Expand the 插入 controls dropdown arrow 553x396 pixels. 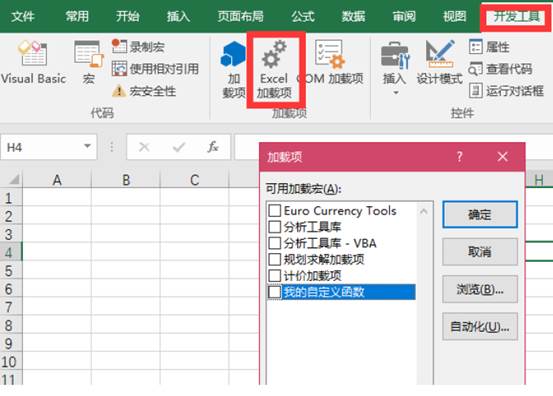point(396,93)
